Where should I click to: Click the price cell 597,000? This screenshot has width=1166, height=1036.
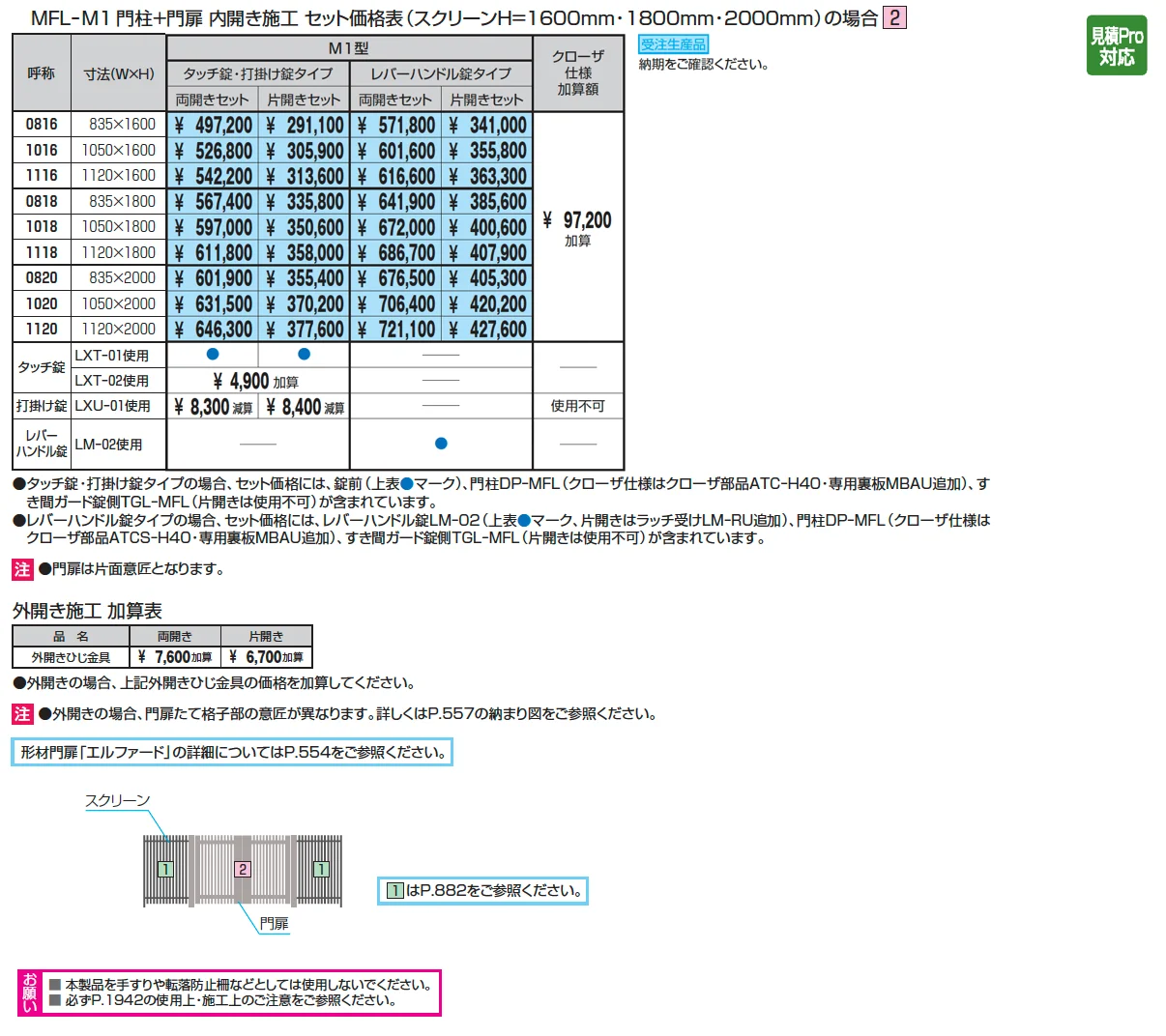(x=213, y=227)
